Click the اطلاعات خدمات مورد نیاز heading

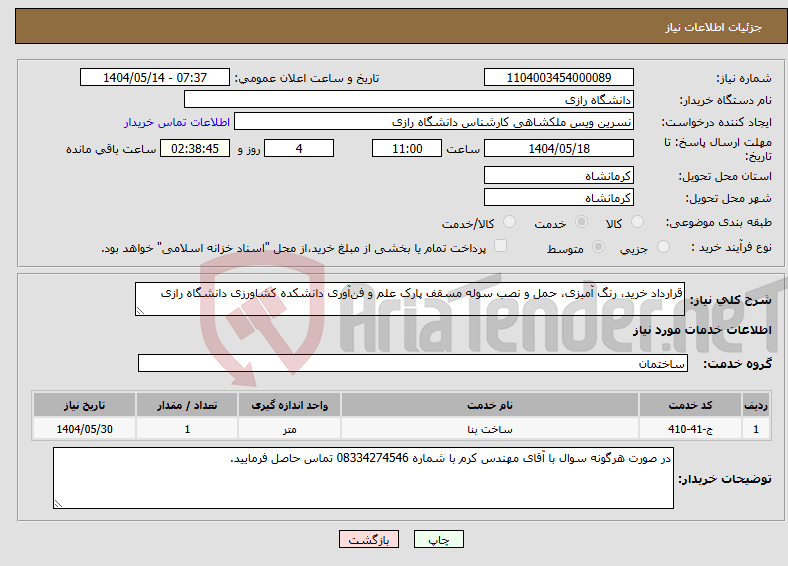tap(702, 330)
